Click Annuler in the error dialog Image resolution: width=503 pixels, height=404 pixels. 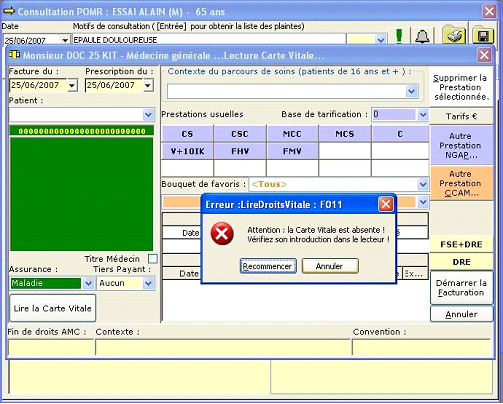coord(330,266)
